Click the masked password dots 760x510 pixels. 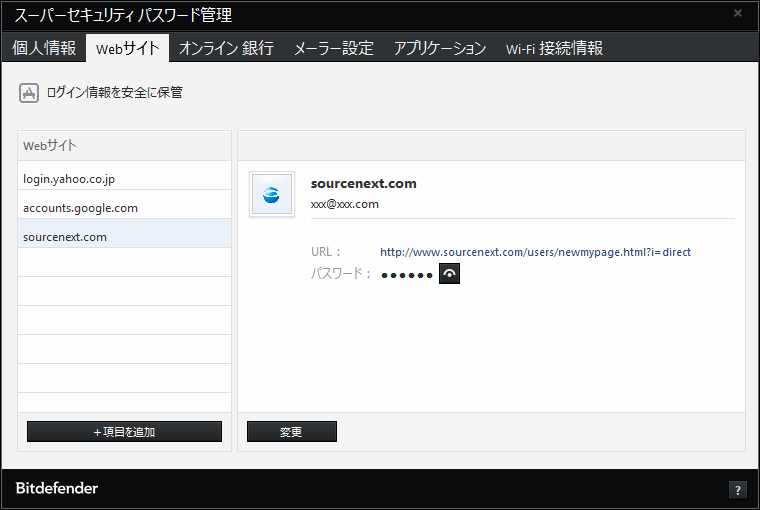[407, 275]
